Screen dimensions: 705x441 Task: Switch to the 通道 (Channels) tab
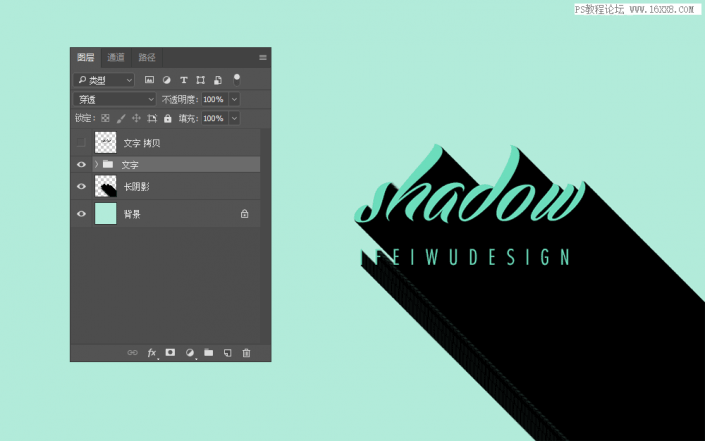(x=116, y=58)
